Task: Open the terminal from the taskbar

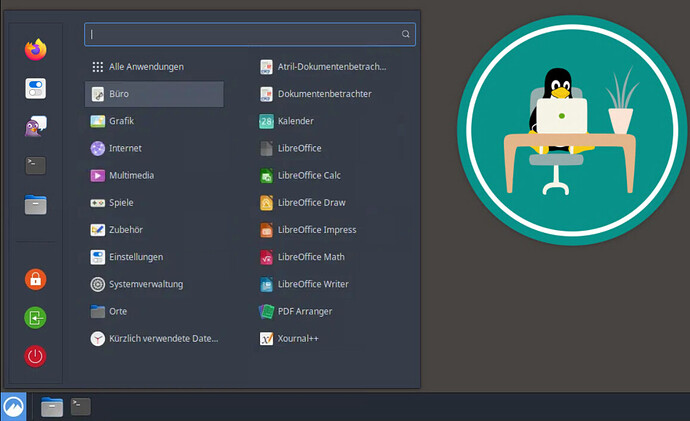Action: click(81, 406)
